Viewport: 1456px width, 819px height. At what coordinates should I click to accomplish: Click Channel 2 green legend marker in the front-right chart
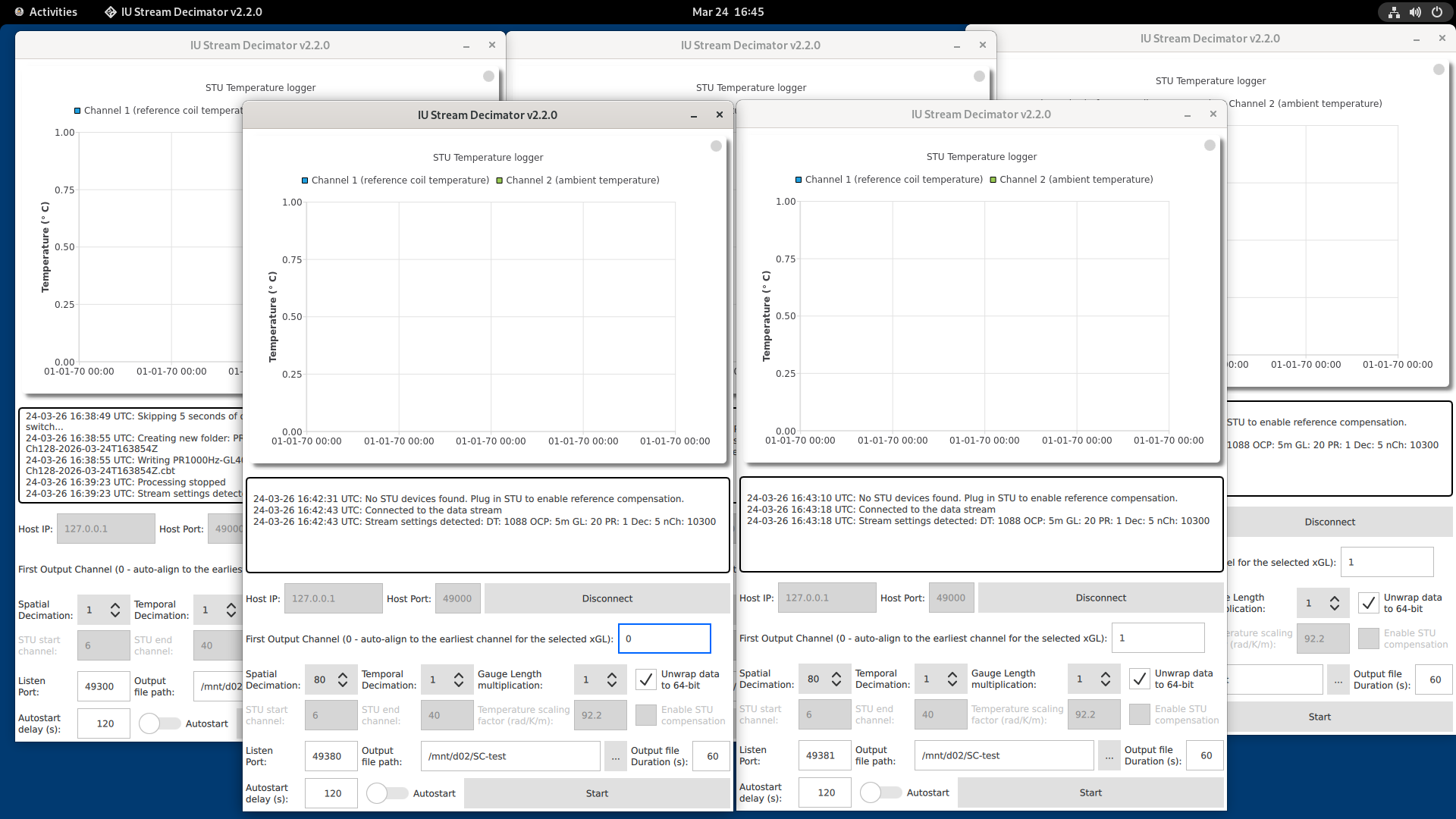[x=993, y=180]
